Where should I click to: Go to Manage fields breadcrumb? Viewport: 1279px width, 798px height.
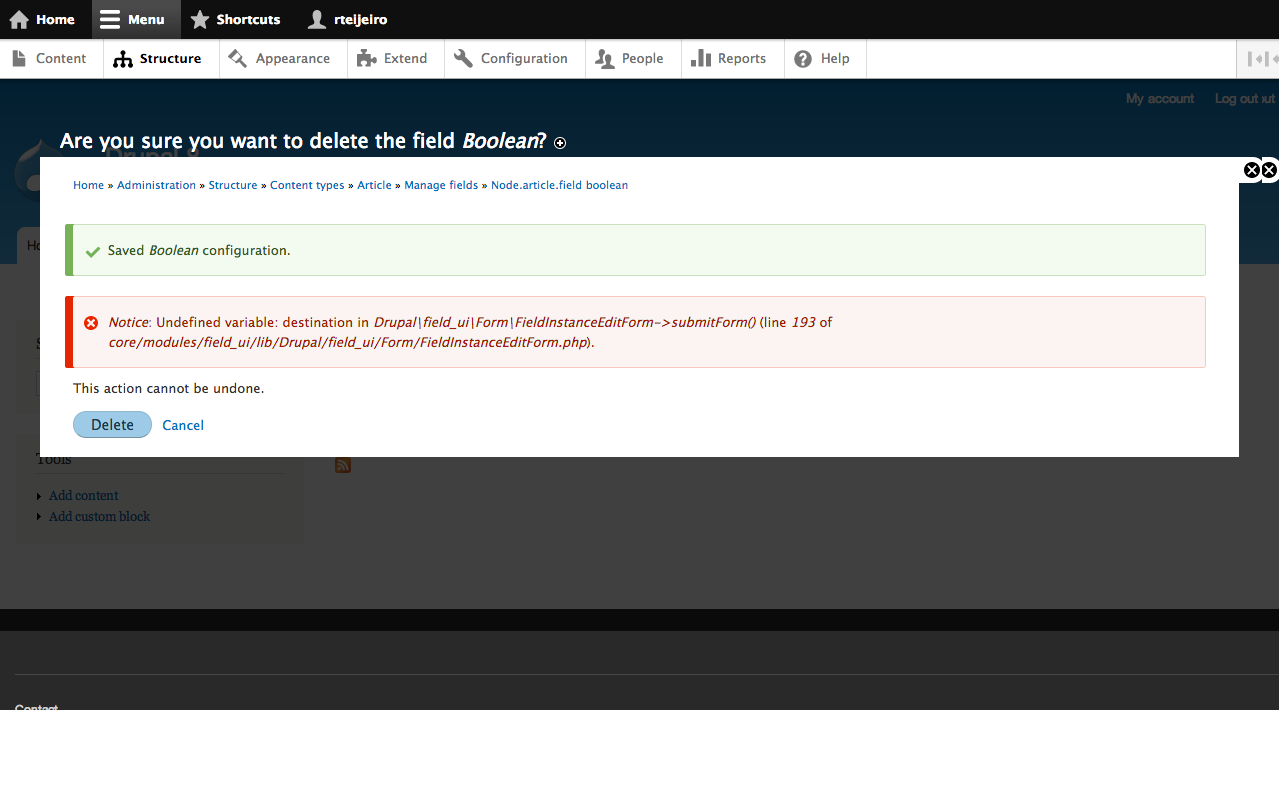click(x=441, y=185)
